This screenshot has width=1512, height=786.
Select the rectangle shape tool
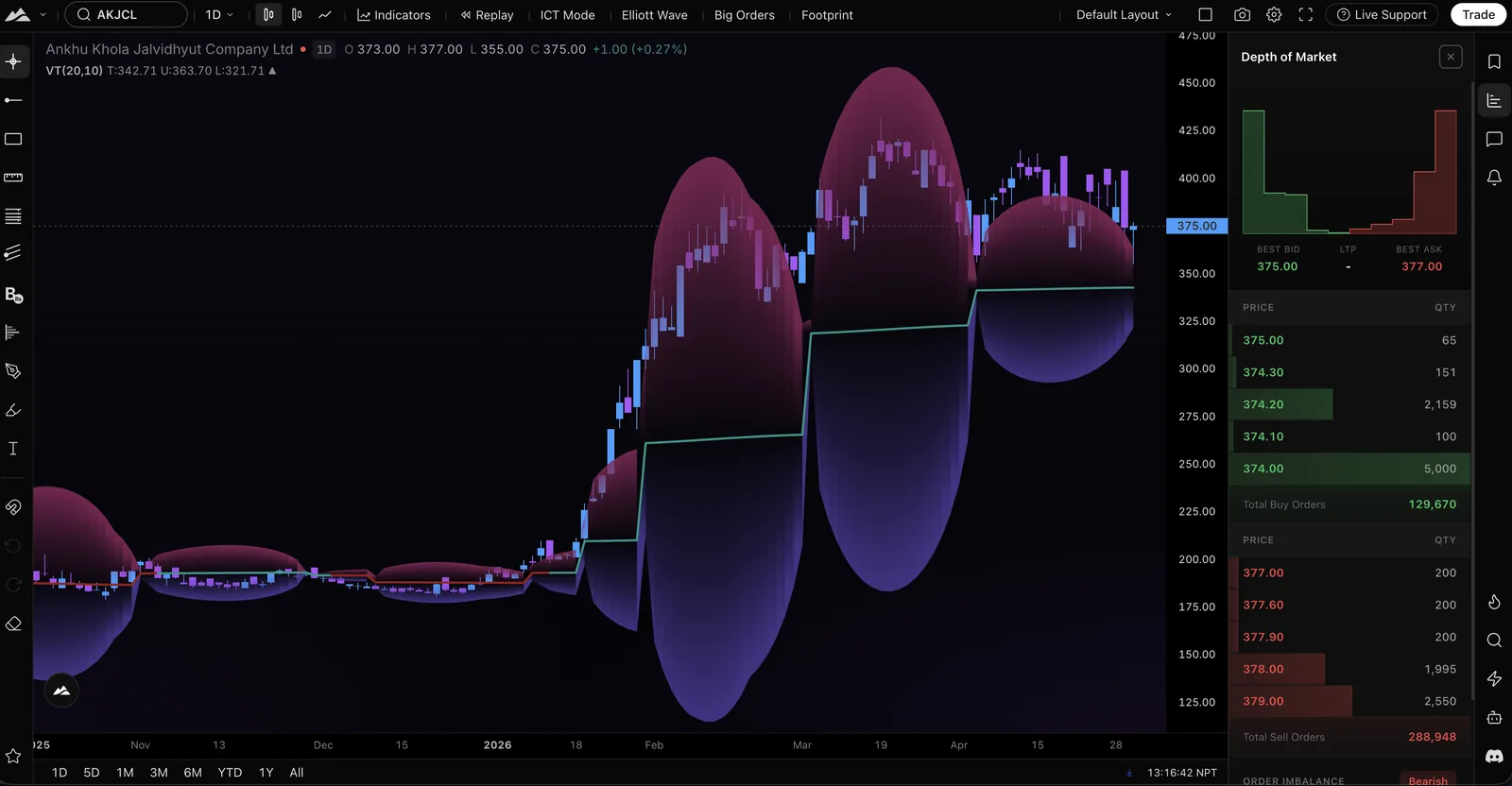pos(13,139)
